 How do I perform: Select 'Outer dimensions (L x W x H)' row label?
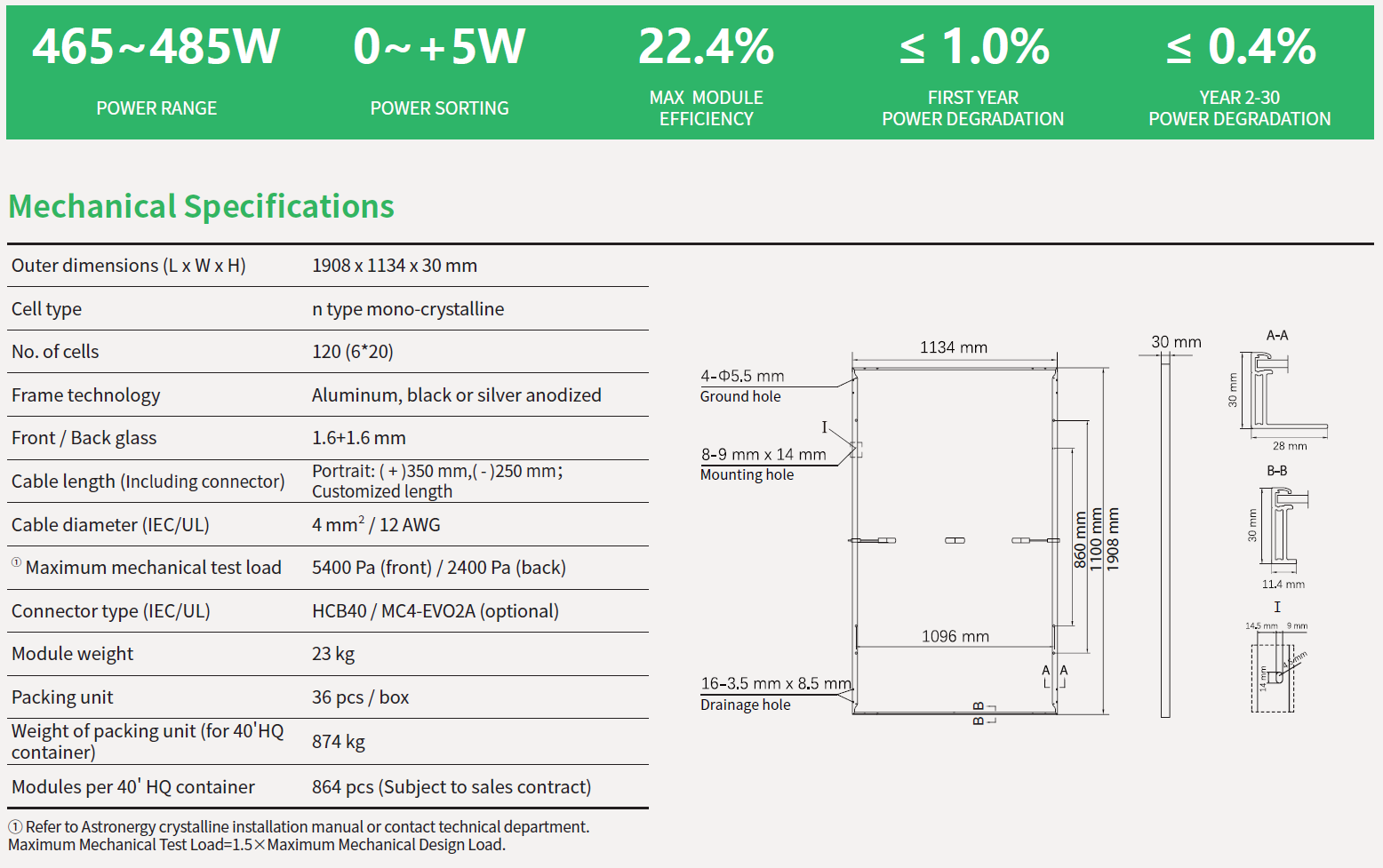click(129, 266)
